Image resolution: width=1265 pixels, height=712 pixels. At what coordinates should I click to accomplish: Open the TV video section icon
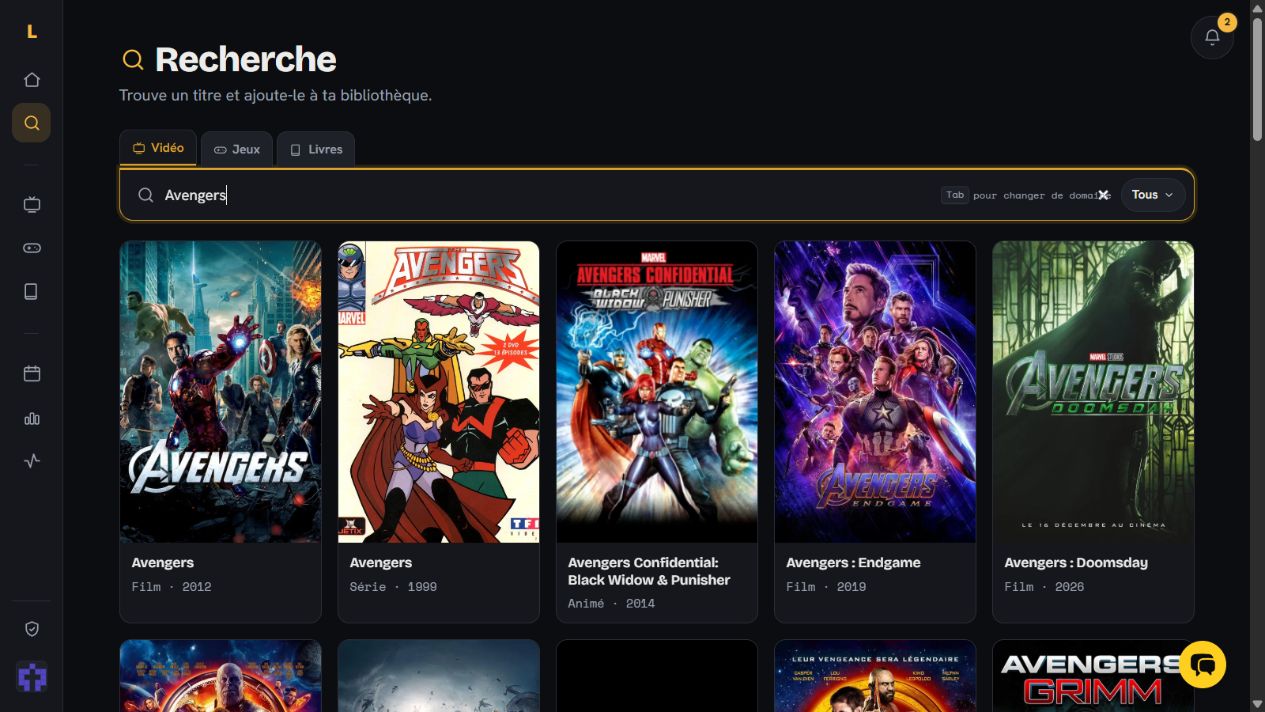tap(31, 205)
